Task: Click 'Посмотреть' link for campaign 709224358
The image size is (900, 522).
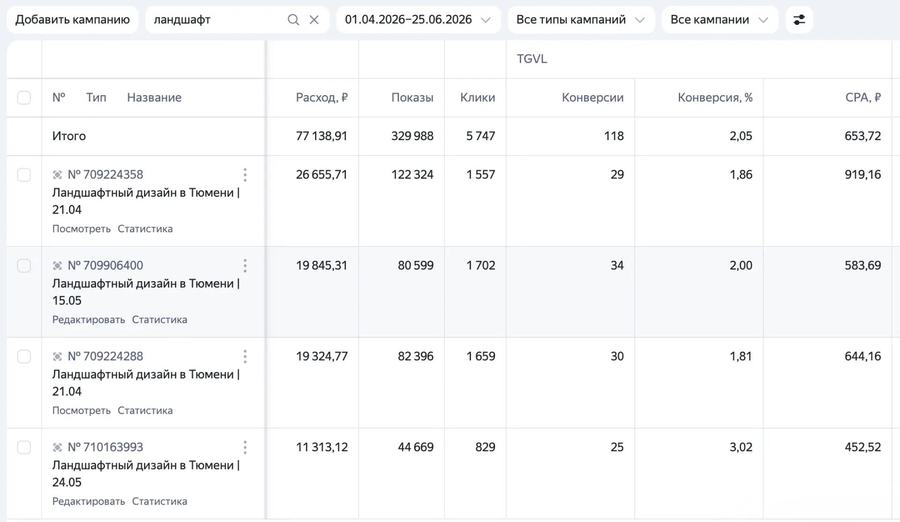Action: (x=82, y=229)
